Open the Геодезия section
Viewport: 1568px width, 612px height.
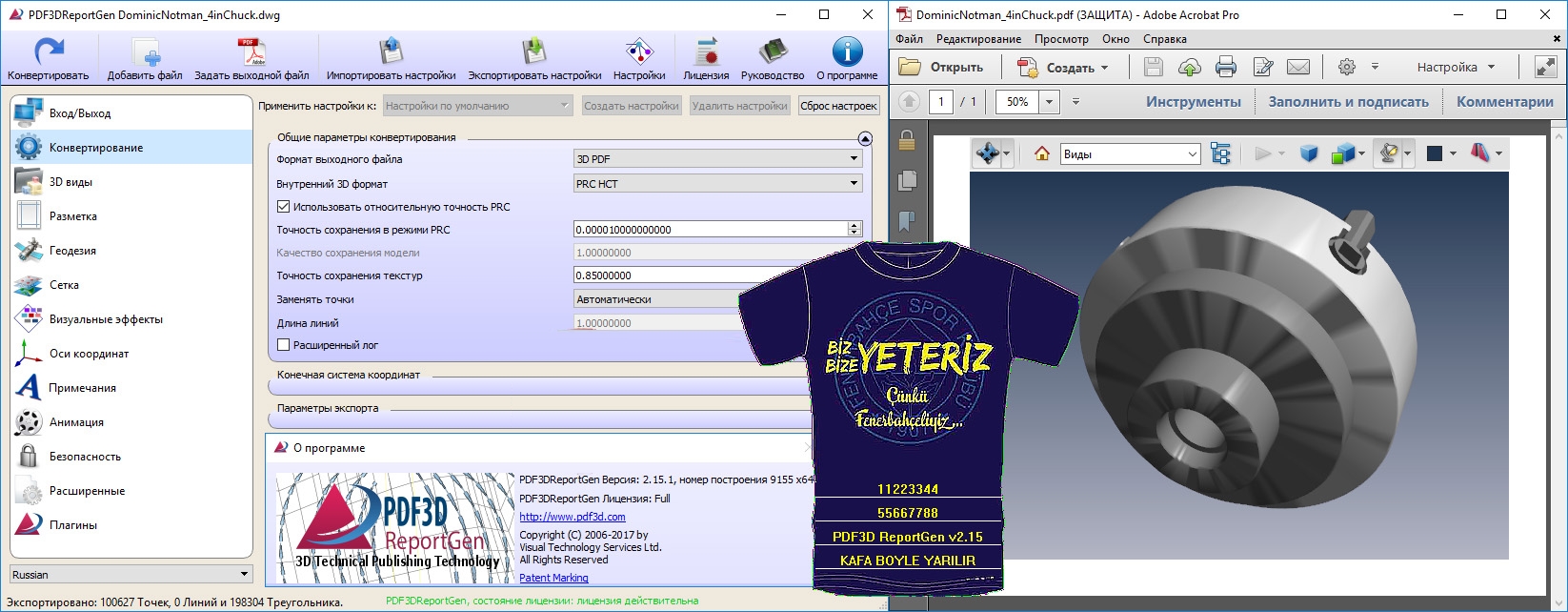coord(131,251)
